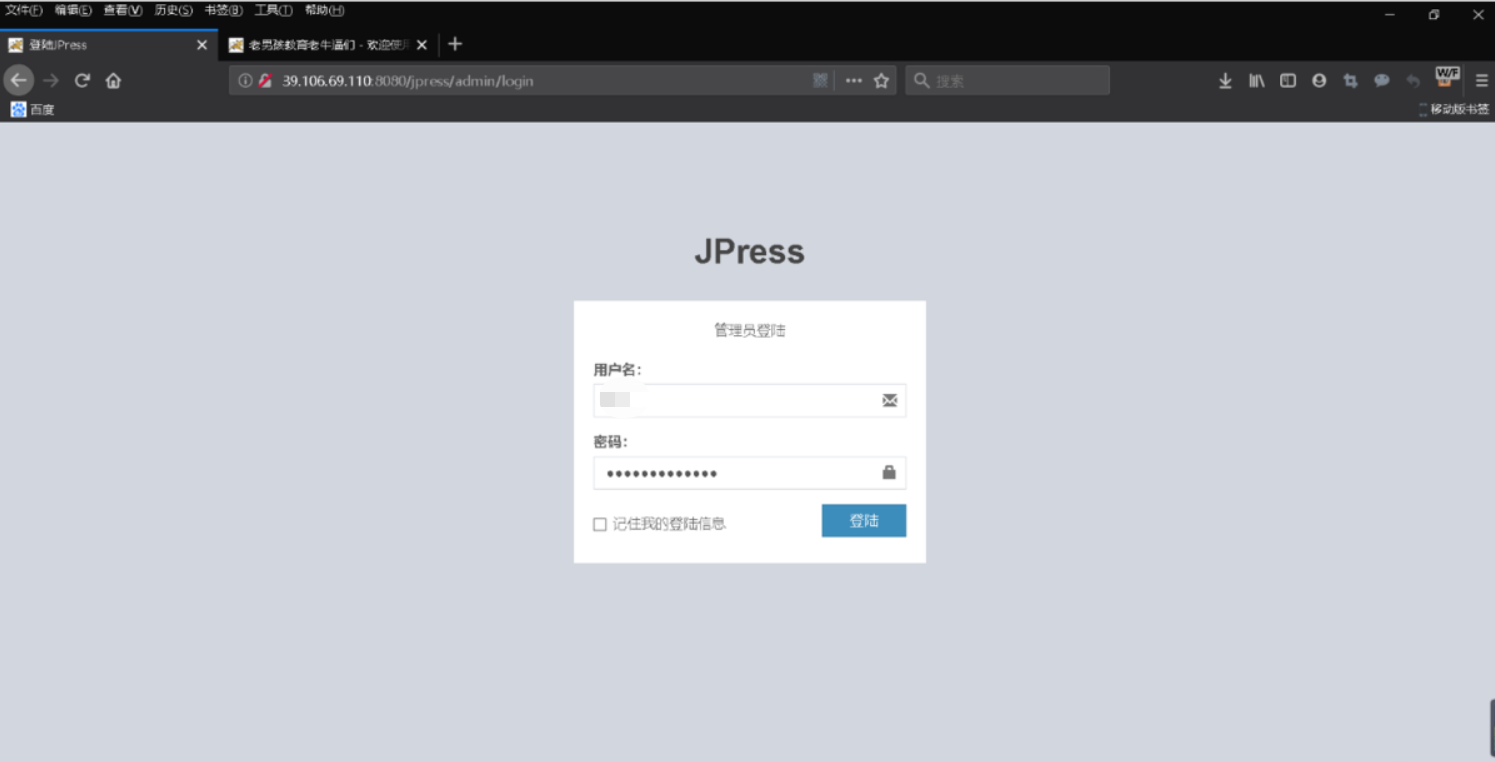
Task: Open a new tab with the plus
Action: click(x=455, y=44)
